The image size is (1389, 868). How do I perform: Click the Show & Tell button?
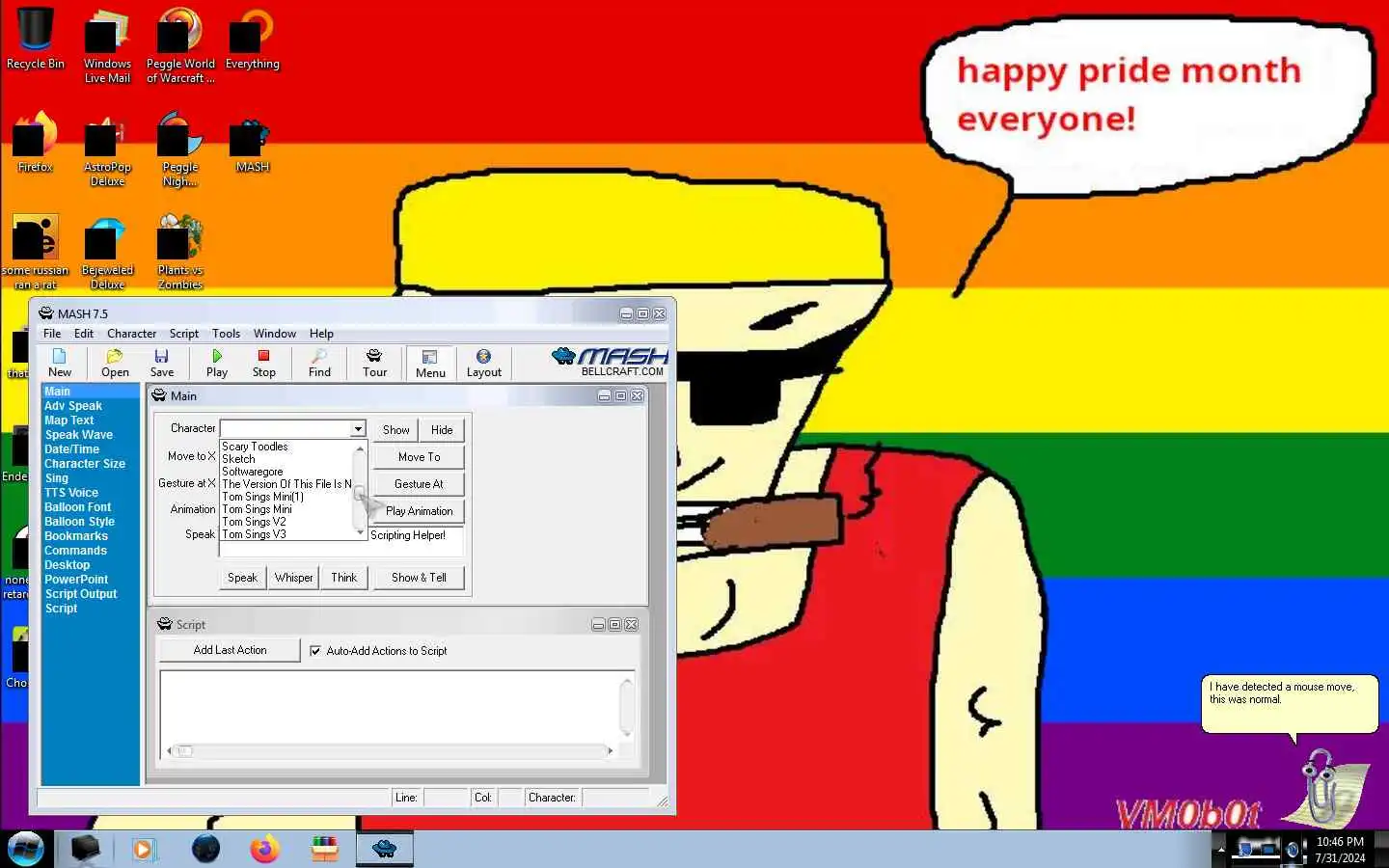point(419,578)
